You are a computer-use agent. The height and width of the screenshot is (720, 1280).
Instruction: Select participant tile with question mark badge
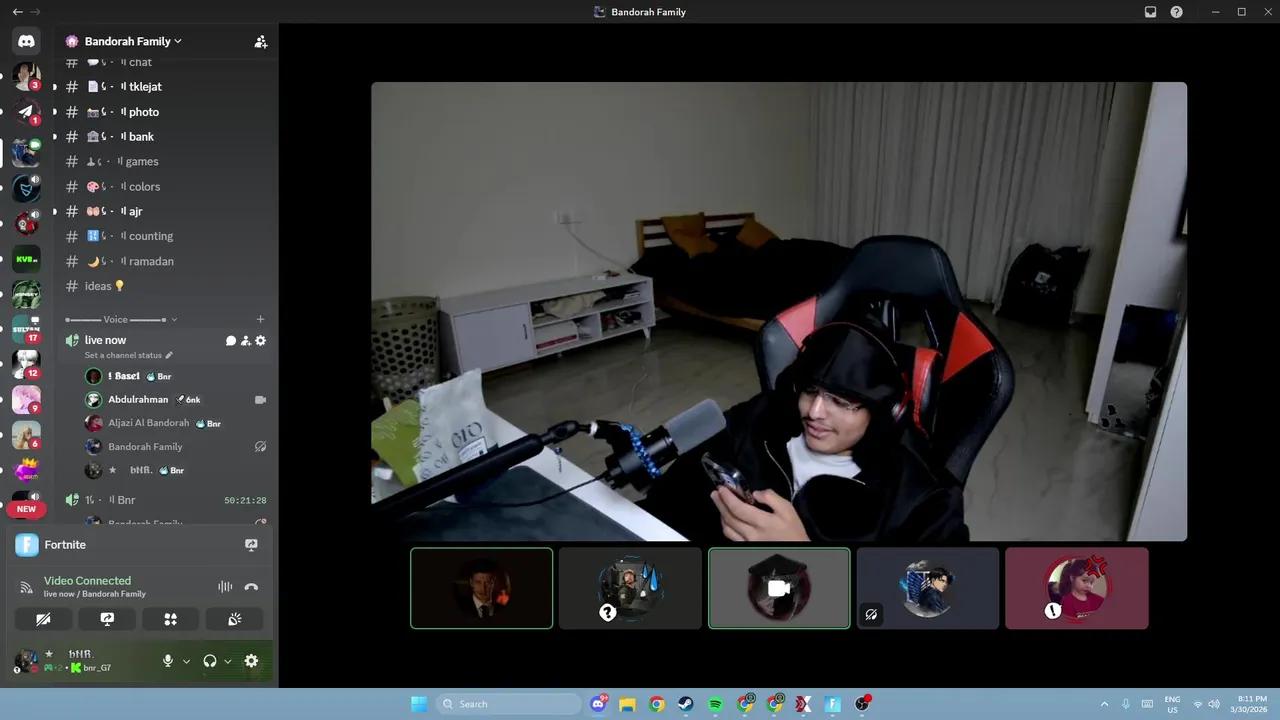point(630,588)
